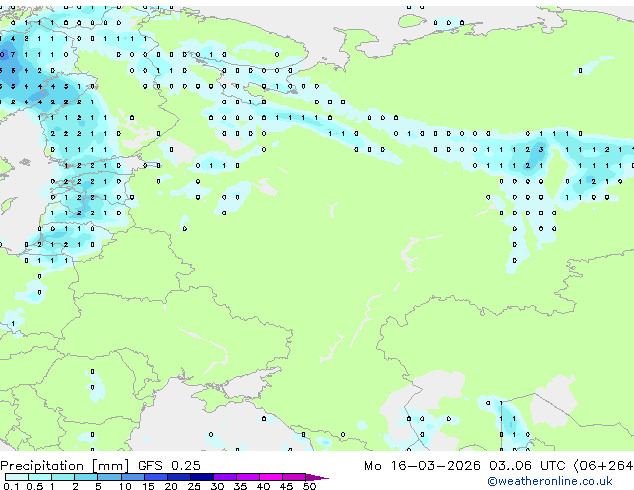Image resolution: width=634 pixels, height=490 pixels.
Task: Open the weatheronline.co.uk copyright link
Action: point(550,481)
